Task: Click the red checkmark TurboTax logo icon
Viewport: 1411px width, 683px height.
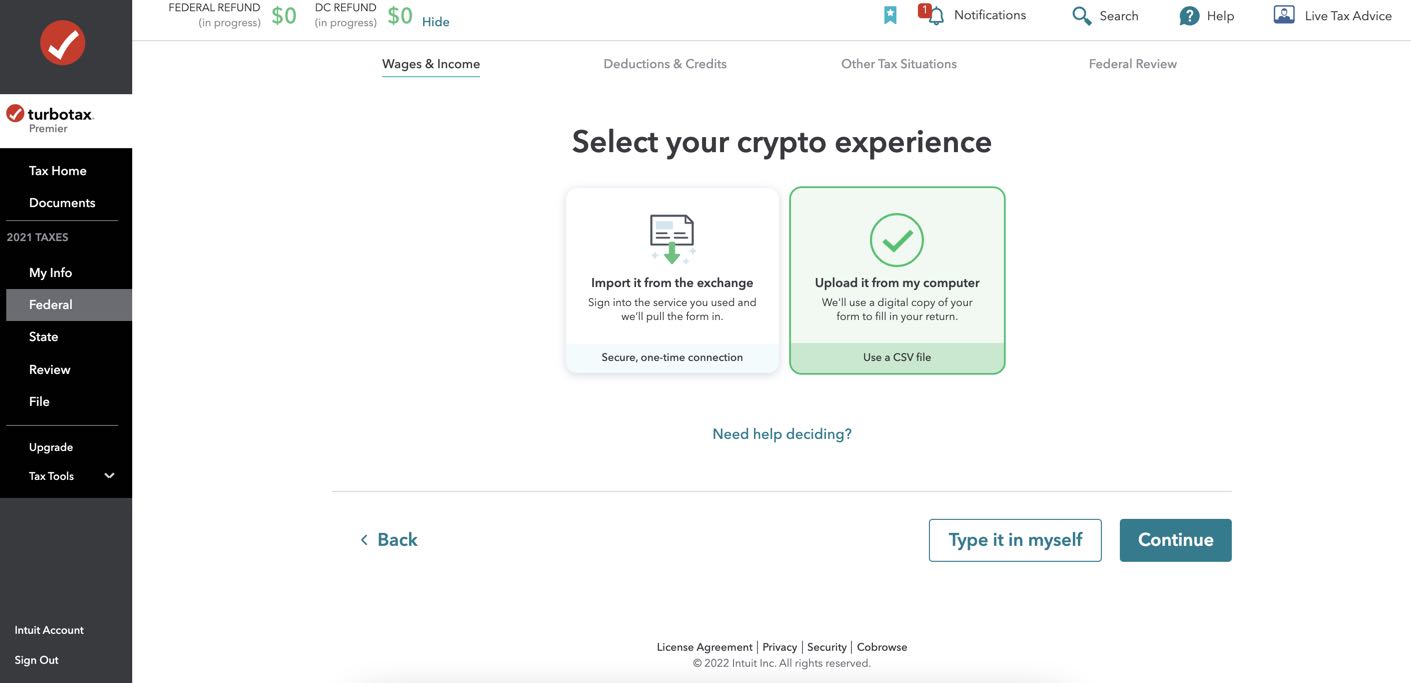Action: 63,43
